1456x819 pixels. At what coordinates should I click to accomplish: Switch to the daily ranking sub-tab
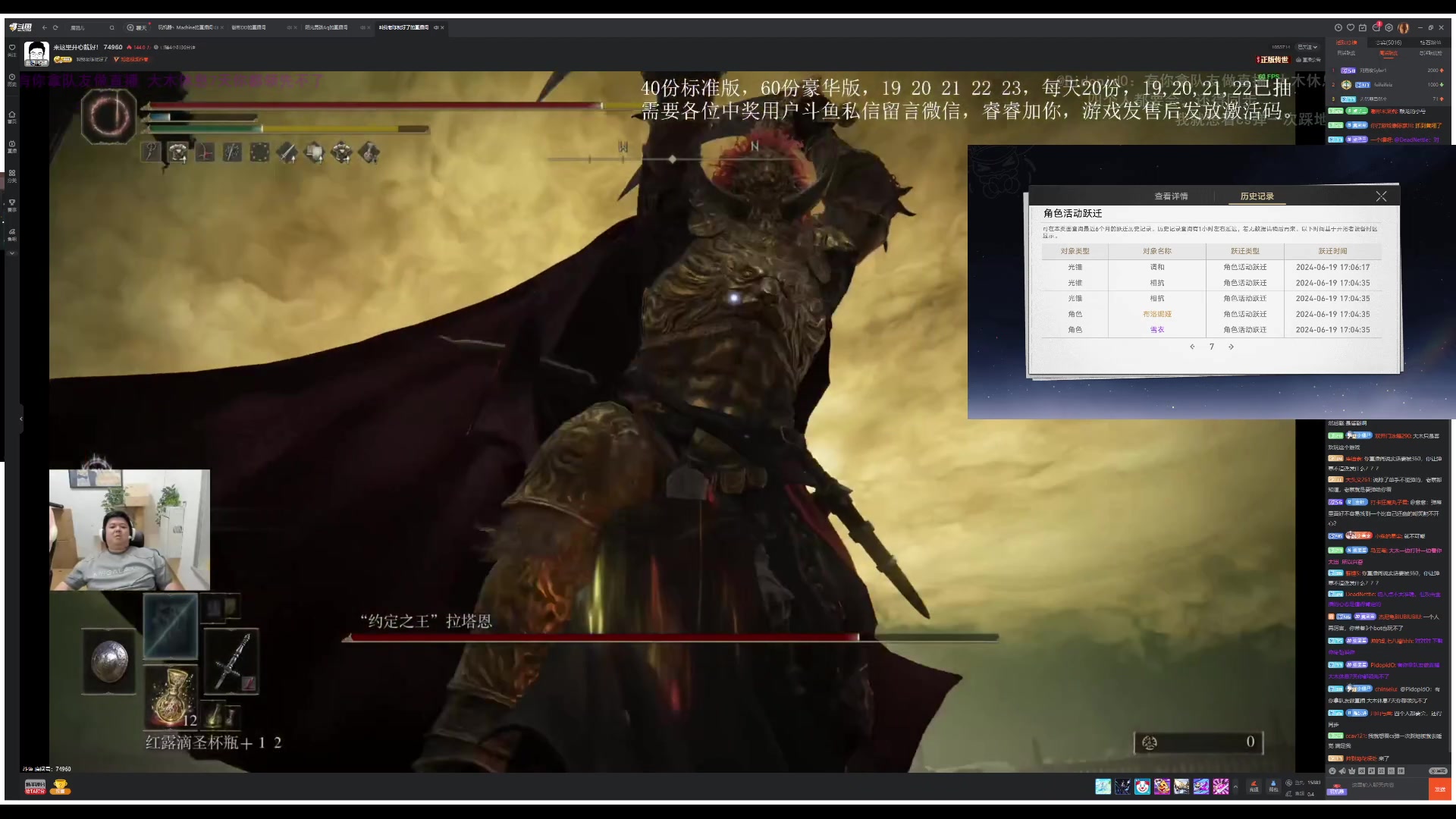[x=1346, y=53]
